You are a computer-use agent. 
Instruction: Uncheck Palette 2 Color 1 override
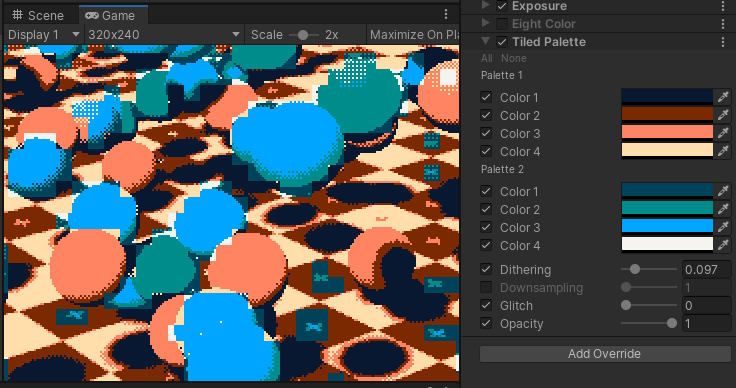point(486,191)
